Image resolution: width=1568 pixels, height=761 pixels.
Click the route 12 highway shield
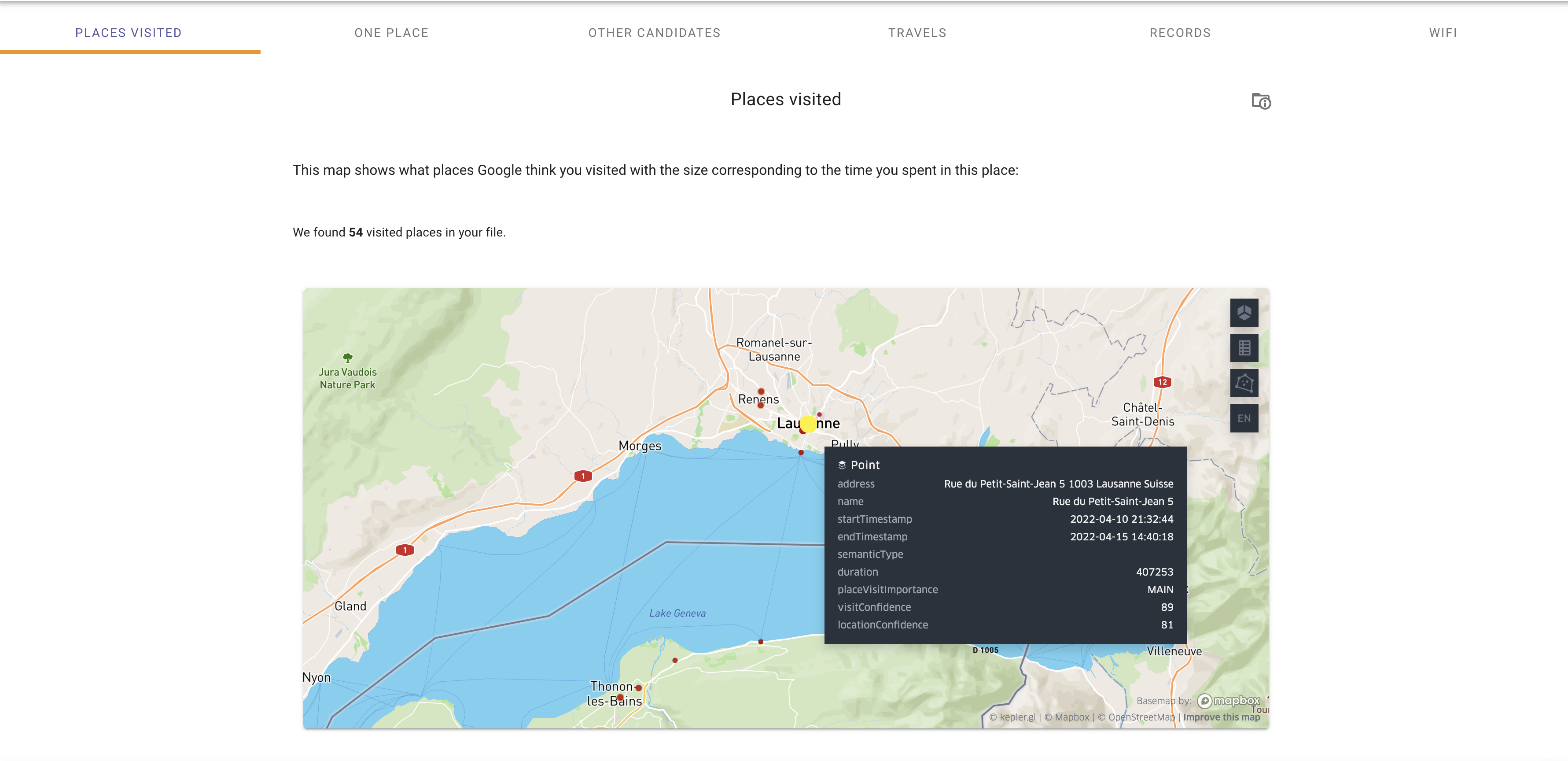point(1163,382)
